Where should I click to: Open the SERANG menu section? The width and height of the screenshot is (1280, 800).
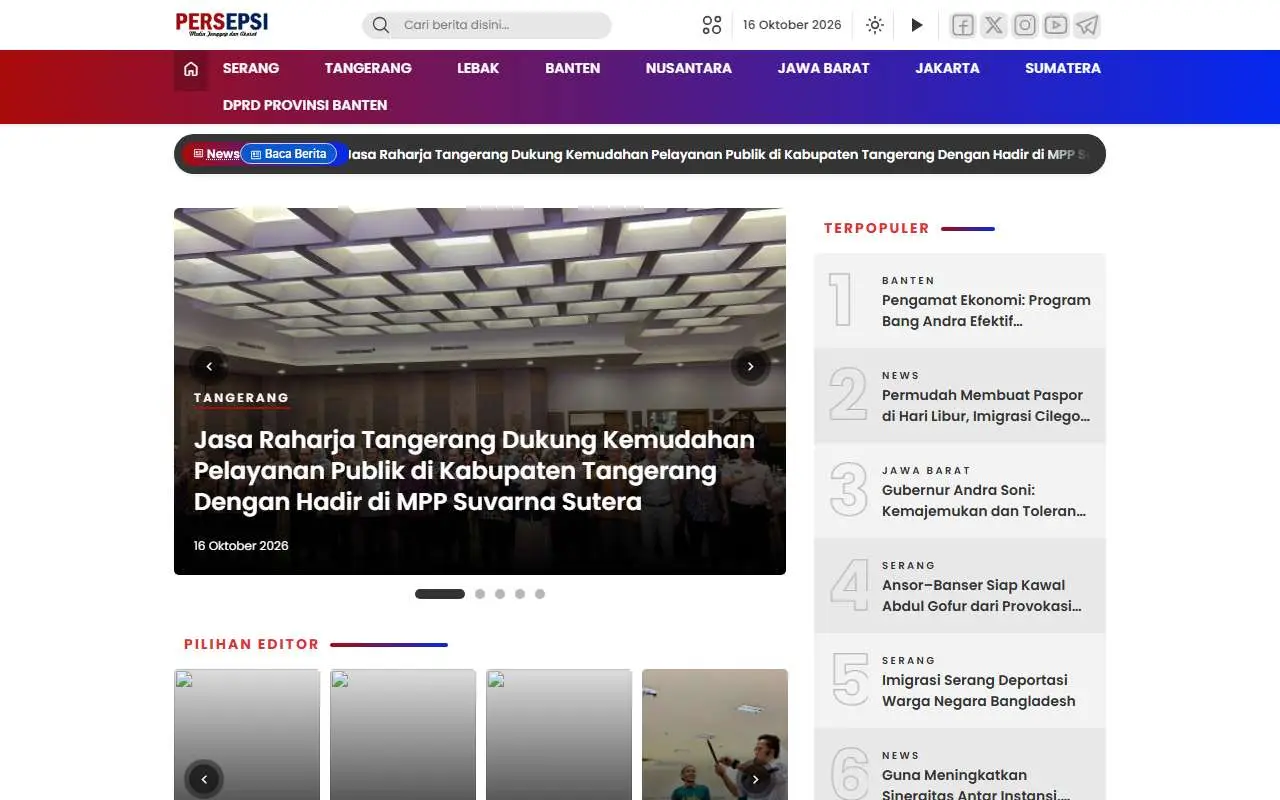tap(251, 68)
